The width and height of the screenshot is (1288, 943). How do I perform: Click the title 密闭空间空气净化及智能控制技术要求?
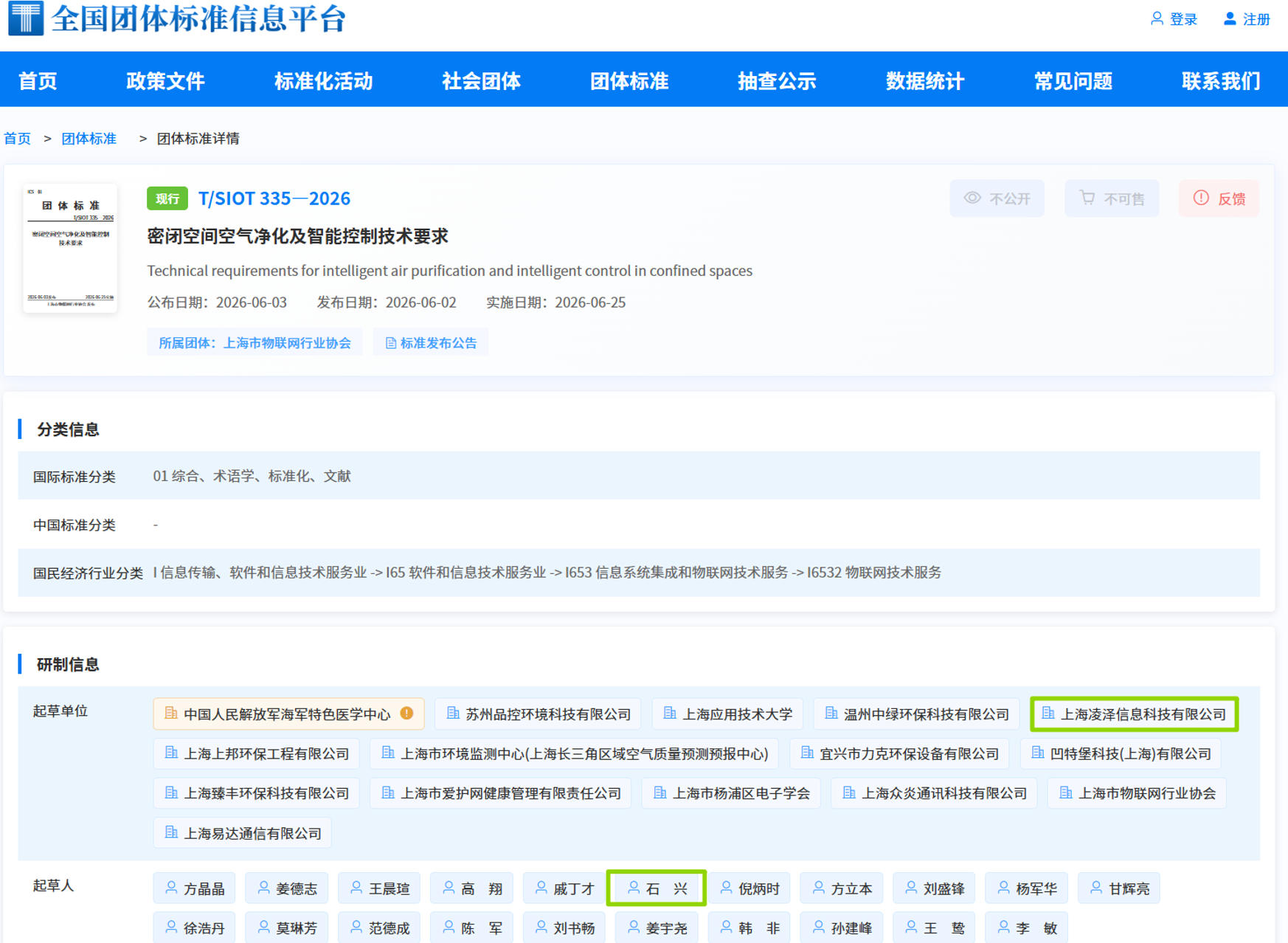coord(298,236)
